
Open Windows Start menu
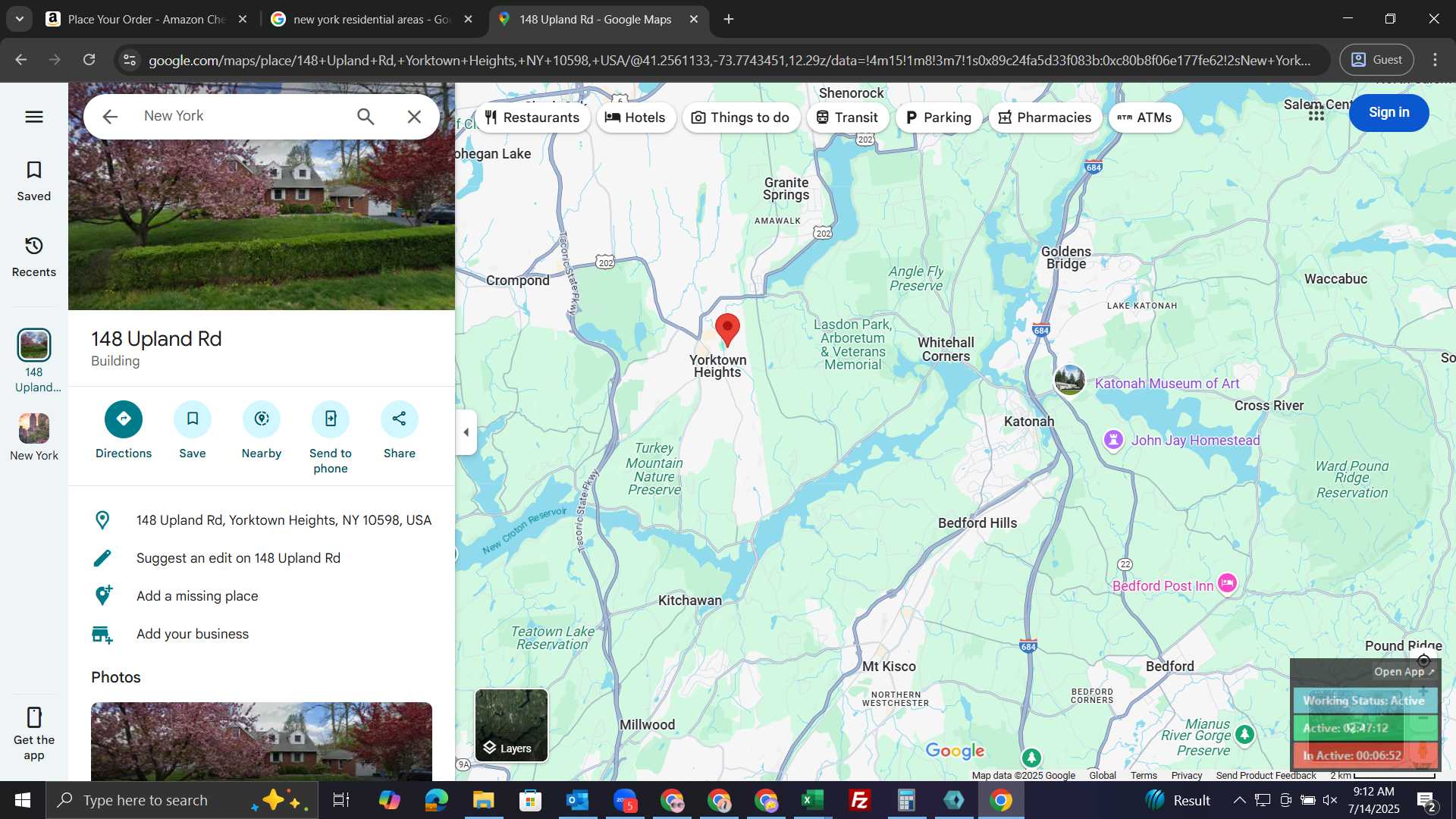[23, 800]
